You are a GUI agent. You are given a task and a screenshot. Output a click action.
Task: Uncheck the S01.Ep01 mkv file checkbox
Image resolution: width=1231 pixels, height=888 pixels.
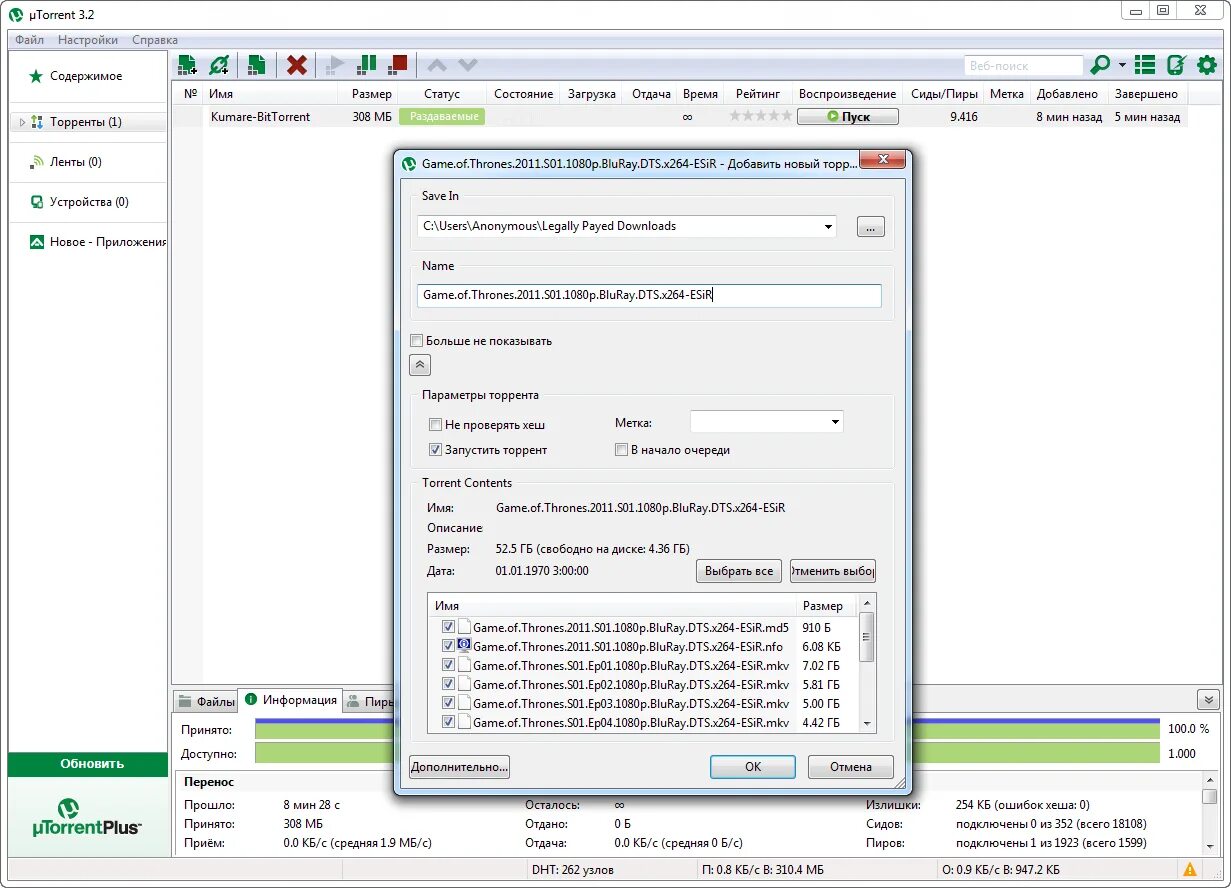448,665
